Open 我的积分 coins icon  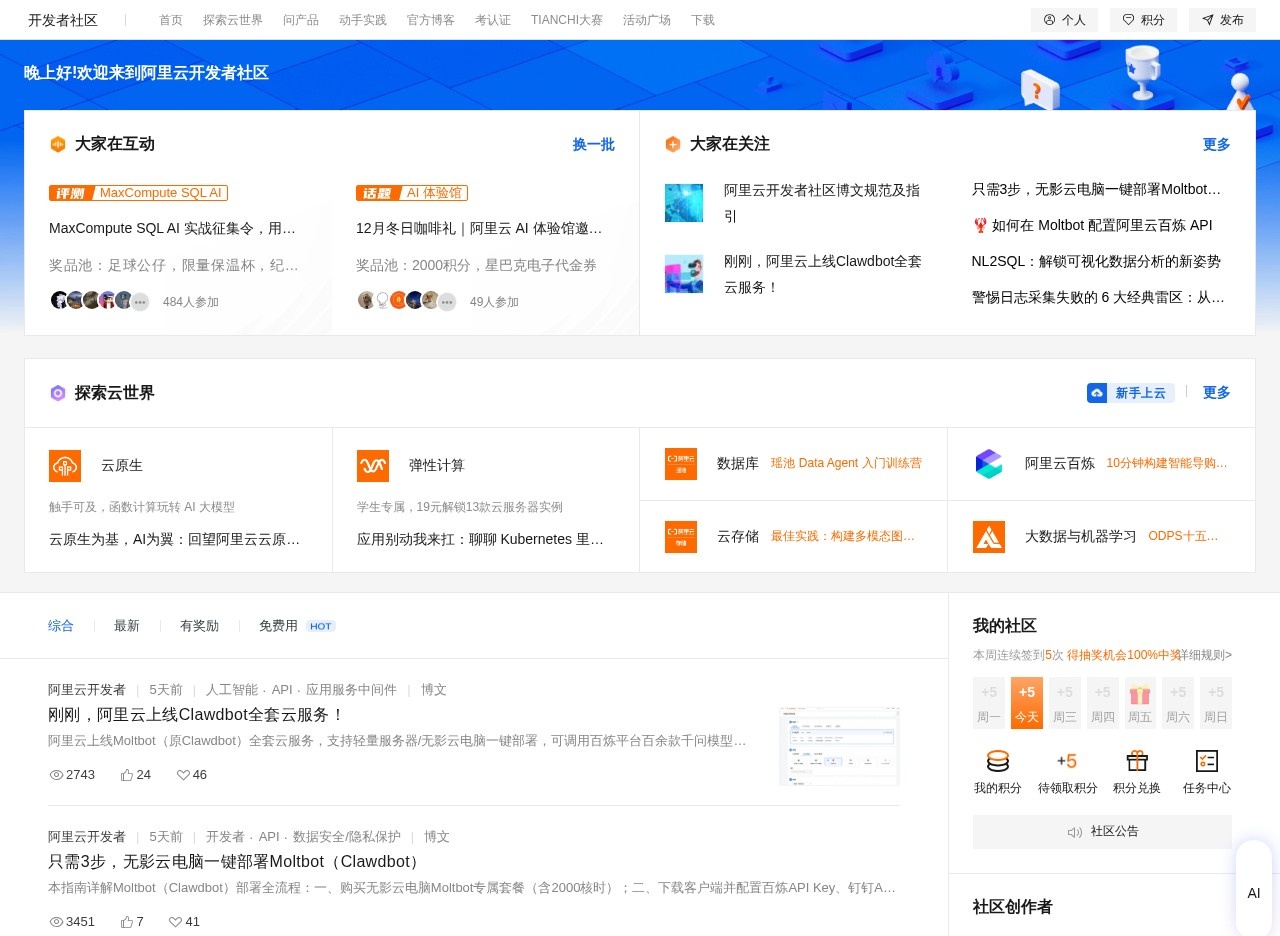(997, 760)
